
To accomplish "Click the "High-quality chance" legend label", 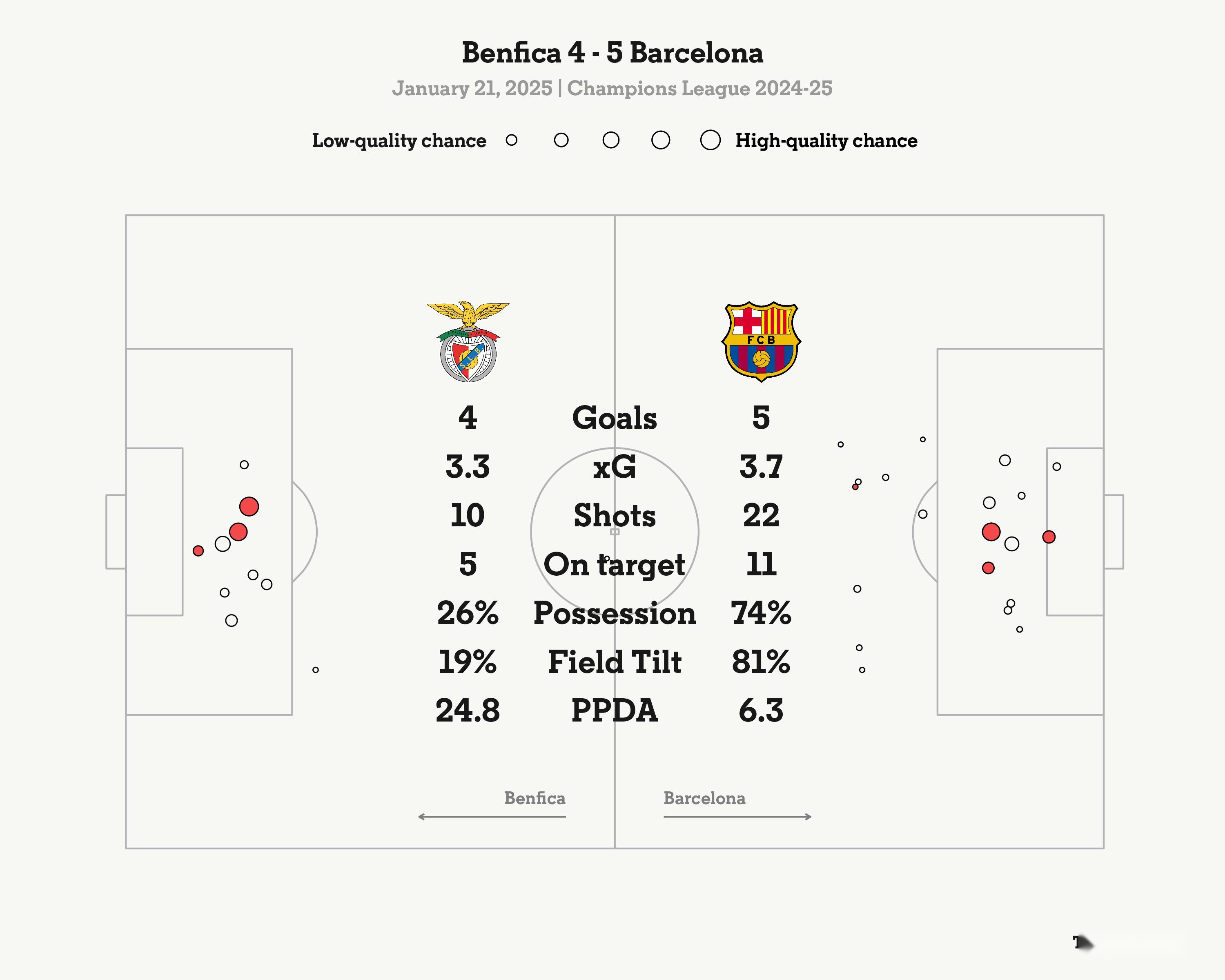I will (826, 140).
